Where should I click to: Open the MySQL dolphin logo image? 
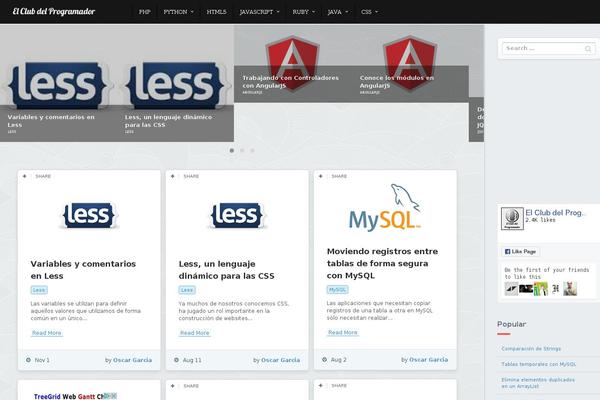(385, 208)
